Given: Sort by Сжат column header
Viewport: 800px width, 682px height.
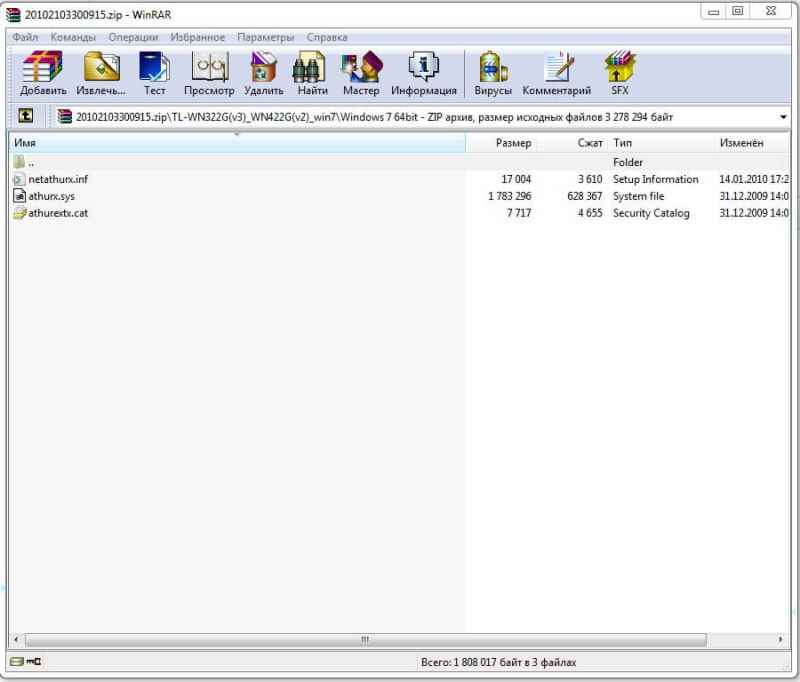Looking at the screenshot, I should pyautogui.click(x=572, y=143).
